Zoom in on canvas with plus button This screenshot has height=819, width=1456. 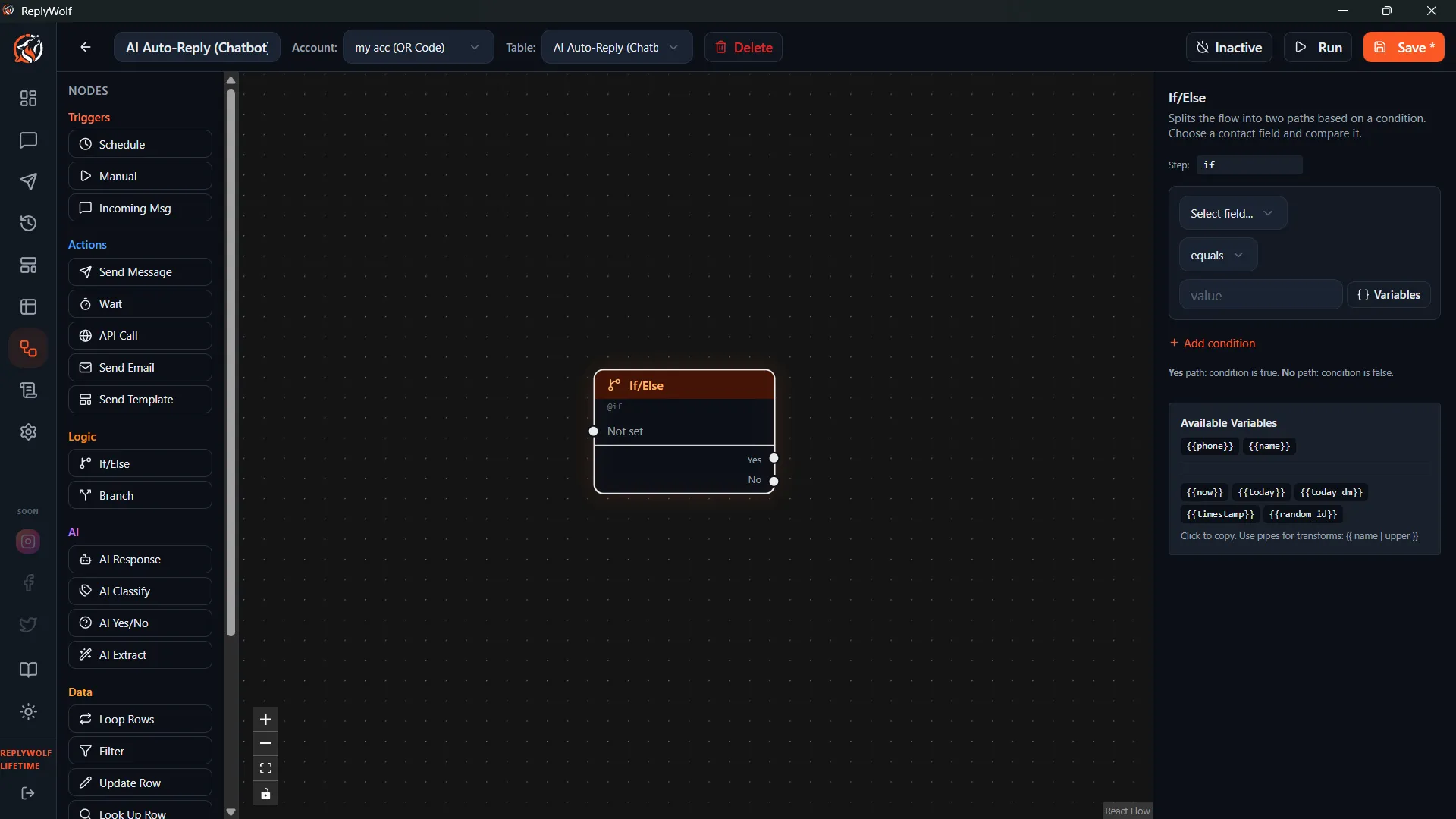(265, 720)
